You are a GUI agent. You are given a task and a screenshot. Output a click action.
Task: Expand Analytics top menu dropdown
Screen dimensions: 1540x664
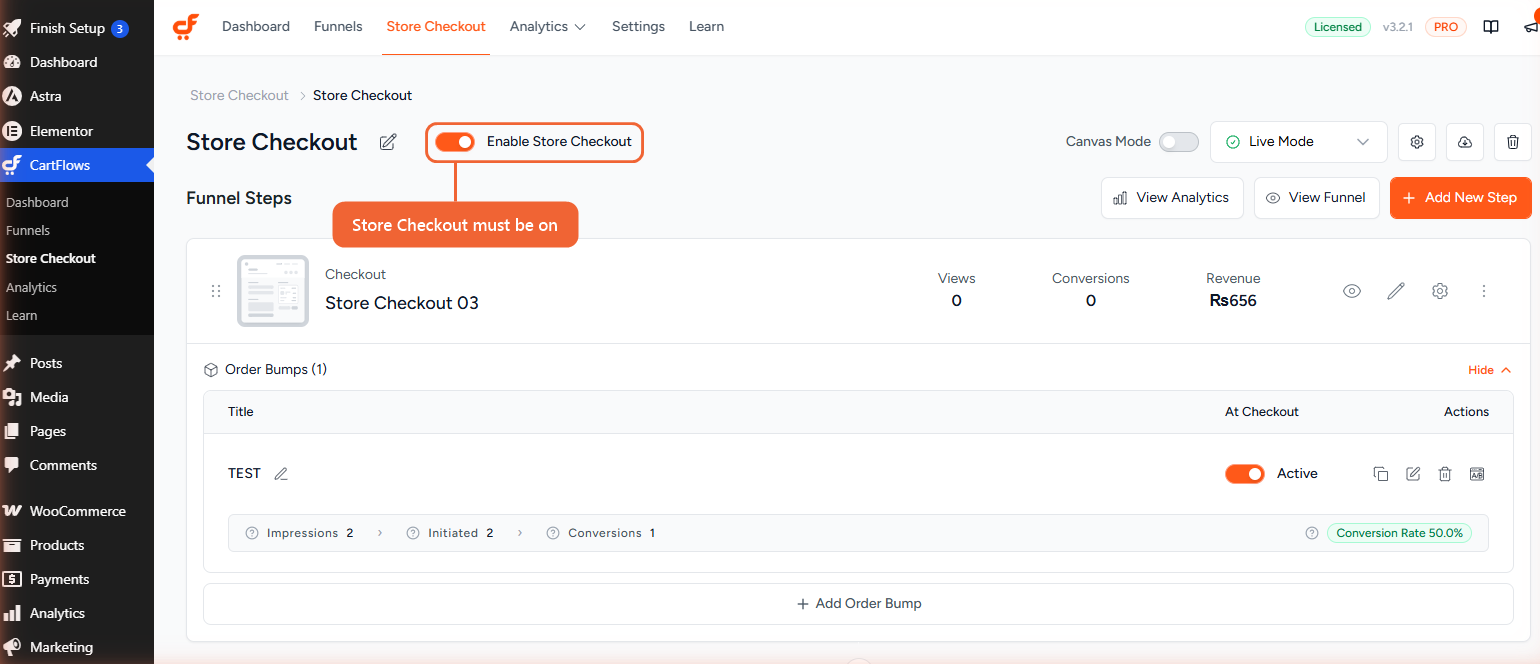[x=548, y=27]
